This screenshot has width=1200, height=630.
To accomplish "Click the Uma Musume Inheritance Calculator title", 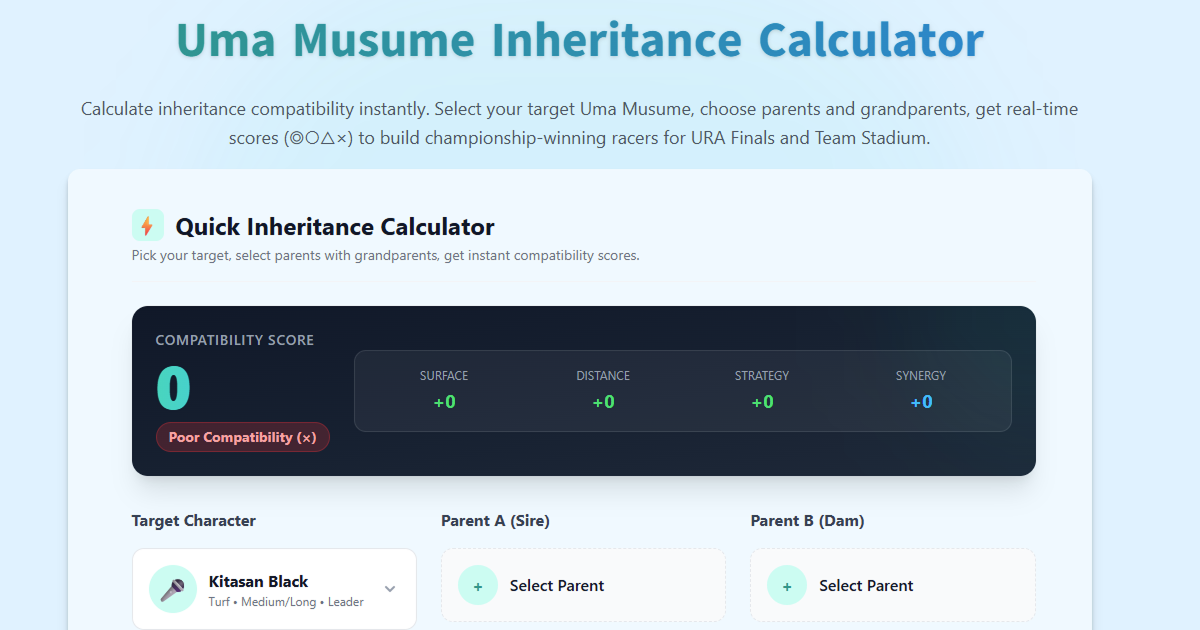I will click(x=580, y=40).
